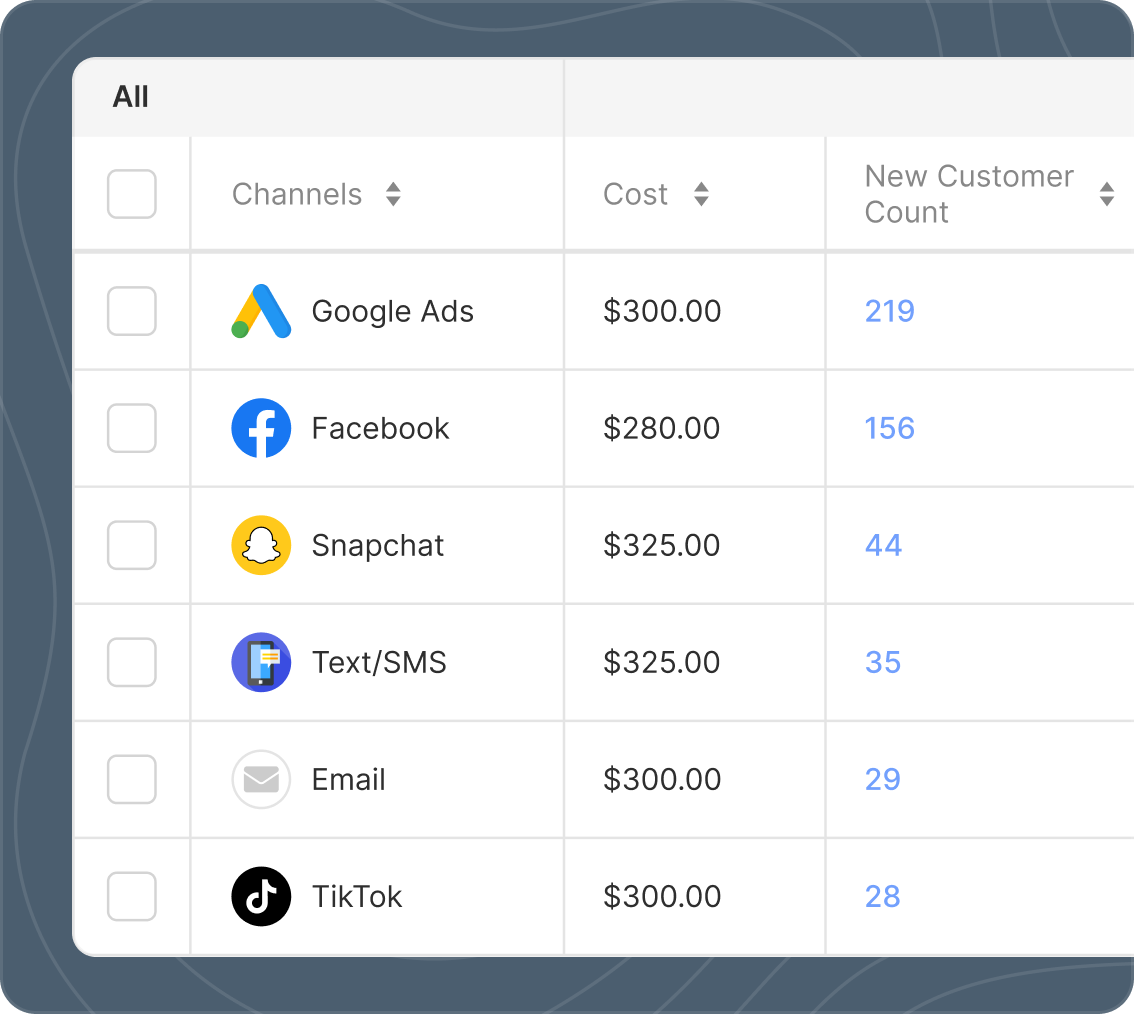Open Snapchat new customer count 44
Viewport: 1134px width, 1014px height.
tap(883, 545)
